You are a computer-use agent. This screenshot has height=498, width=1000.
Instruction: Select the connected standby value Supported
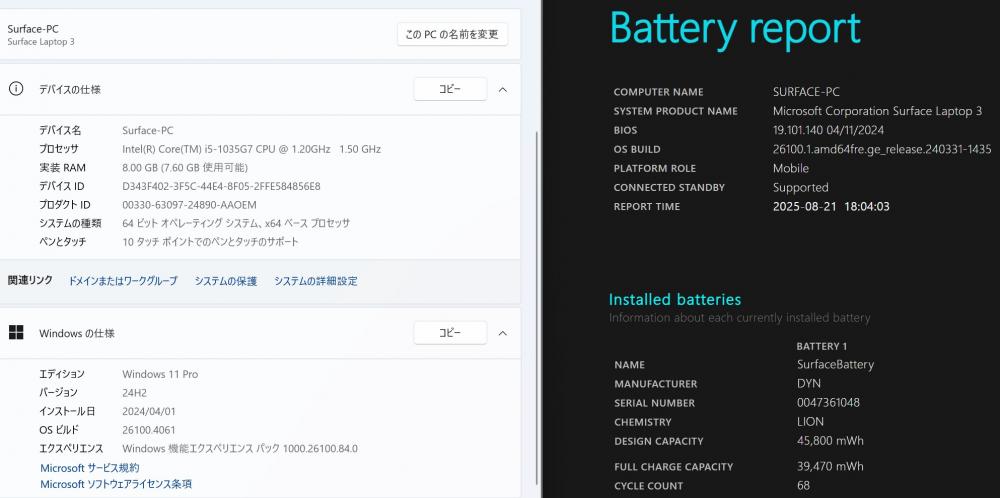[x=800, y=187]
